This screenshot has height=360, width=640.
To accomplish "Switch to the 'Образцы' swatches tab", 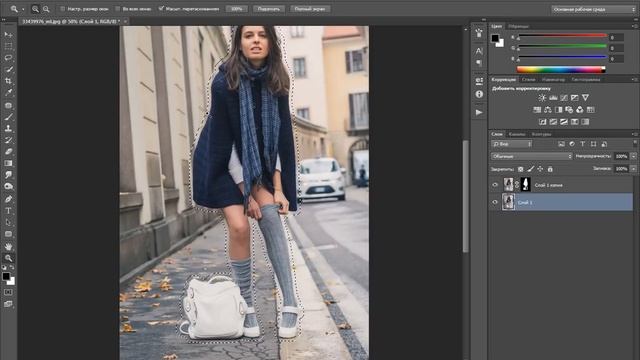I will (518, 26).
